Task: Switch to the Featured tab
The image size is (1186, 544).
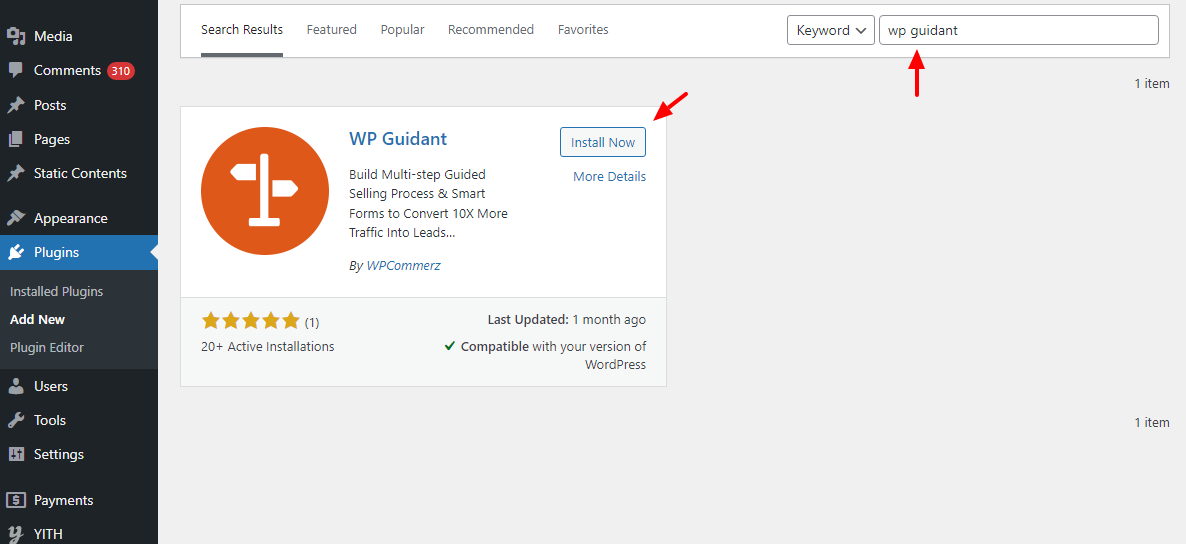Action: point(331,30)
